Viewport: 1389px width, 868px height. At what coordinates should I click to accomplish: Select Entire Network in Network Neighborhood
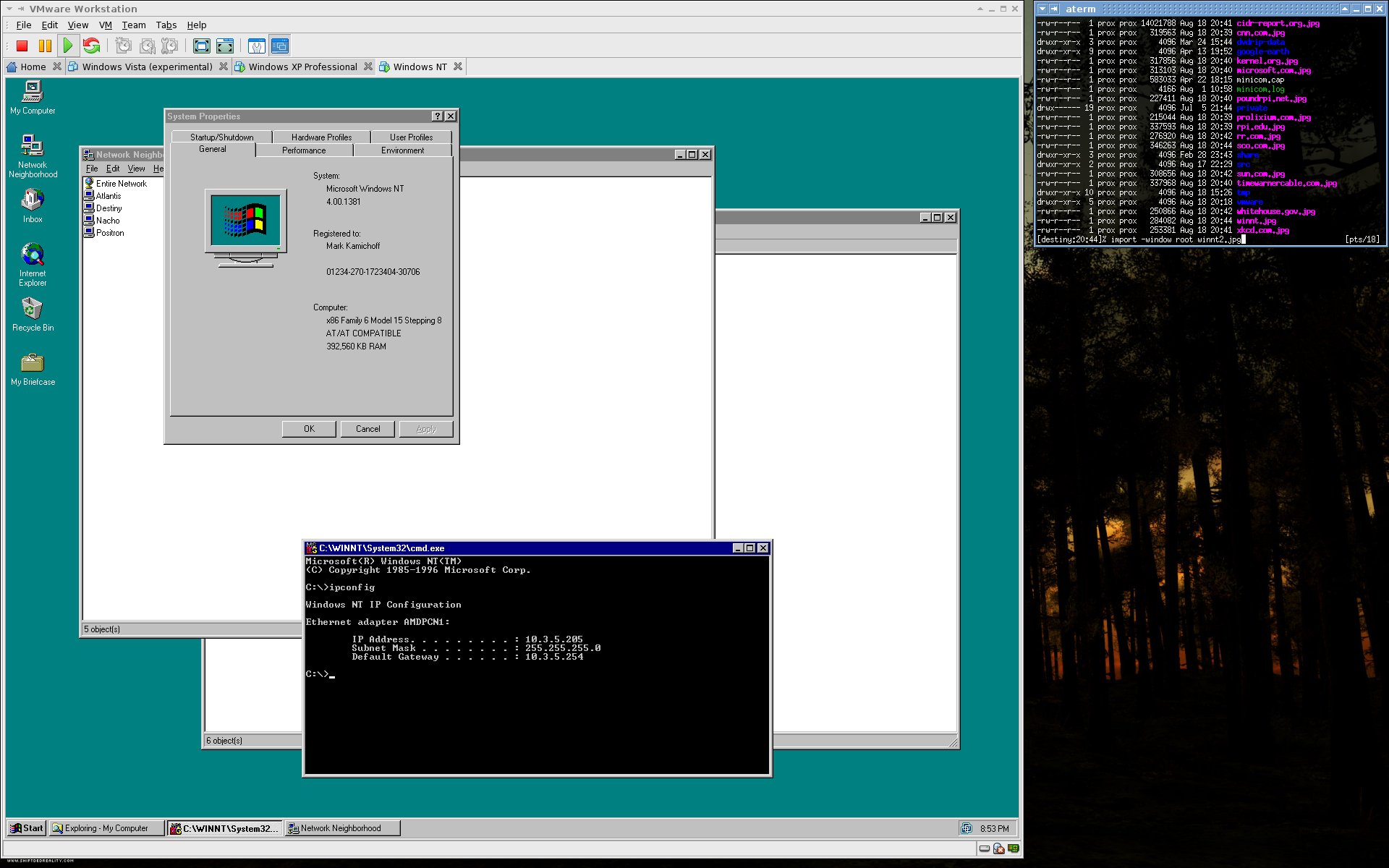tap(115, 184)
